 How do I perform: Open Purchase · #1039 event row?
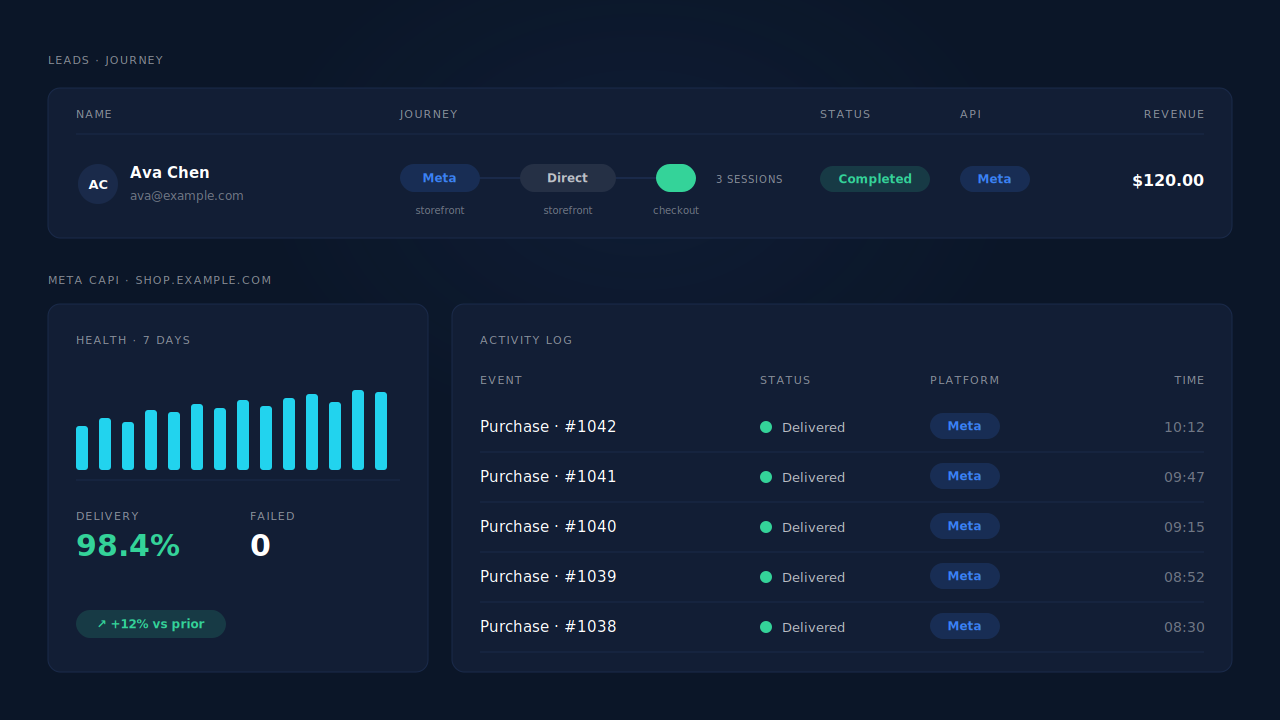coord(842,577)
